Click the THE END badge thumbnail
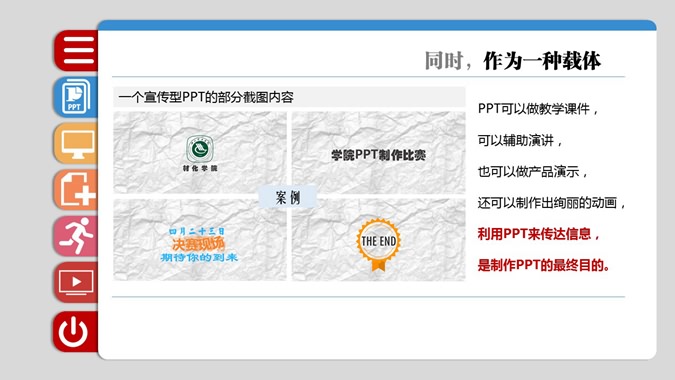 pos(378,240)
